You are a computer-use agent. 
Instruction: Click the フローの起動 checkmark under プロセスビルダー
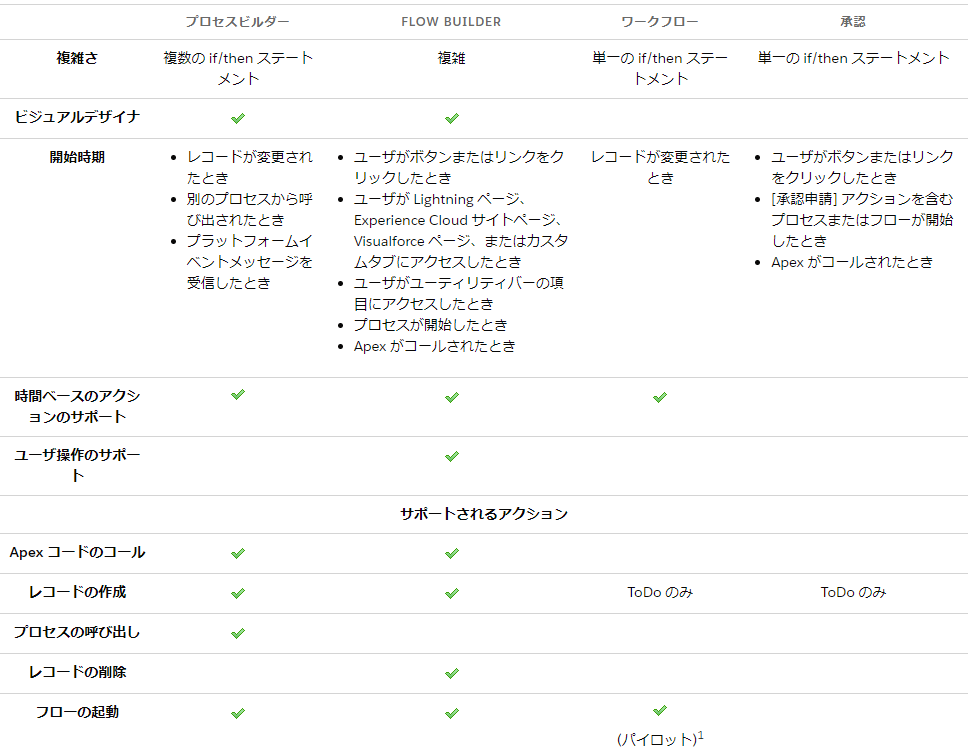pyautogui.click(x=238, y=713)
